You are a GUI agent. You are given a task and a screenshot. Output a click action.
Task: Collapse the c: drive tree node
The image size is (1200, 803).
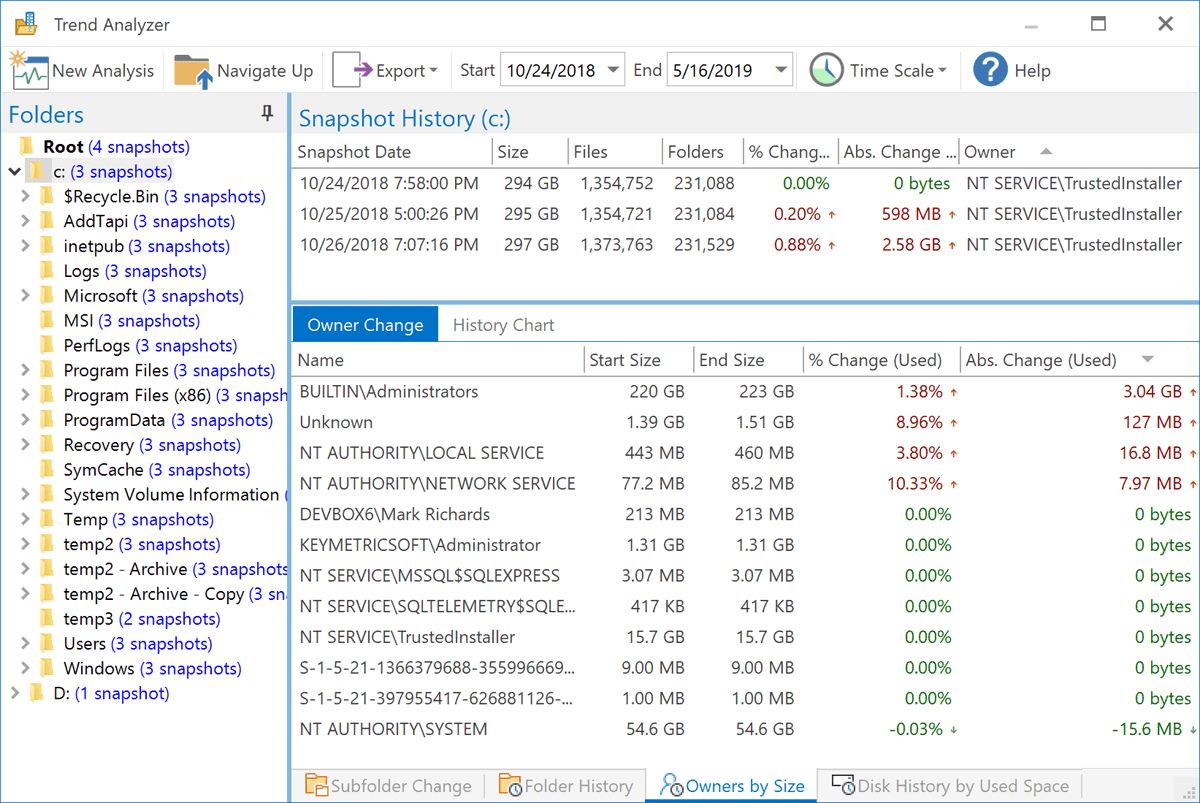click(x=15, y=172)
